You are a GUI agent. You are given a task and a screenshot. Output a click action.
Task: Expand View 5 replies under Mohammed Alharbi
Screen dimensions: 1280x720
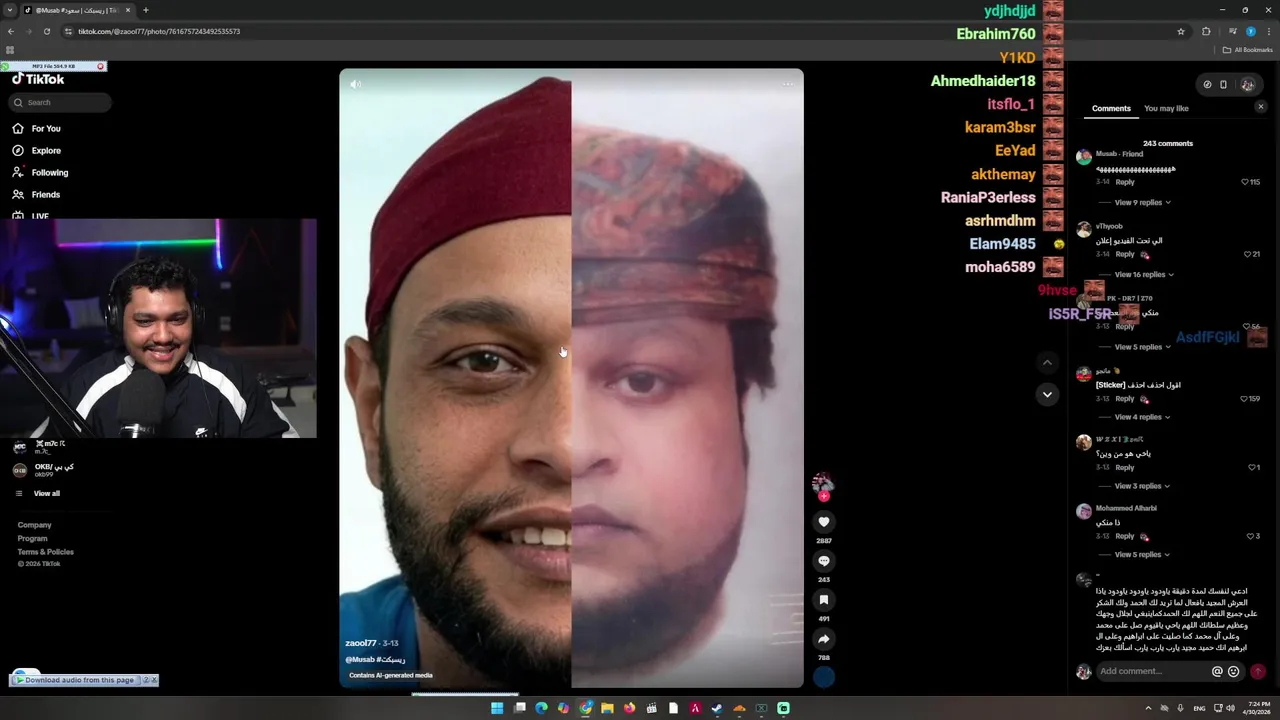[x=1142, y=554]
